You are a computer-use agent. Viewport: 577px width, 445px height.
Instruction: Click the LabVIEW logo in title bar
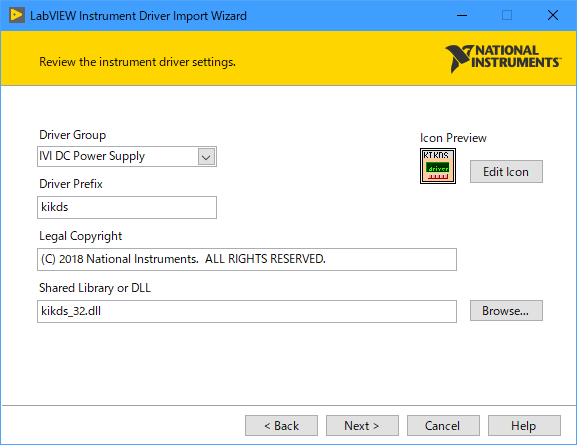(17, 15)
